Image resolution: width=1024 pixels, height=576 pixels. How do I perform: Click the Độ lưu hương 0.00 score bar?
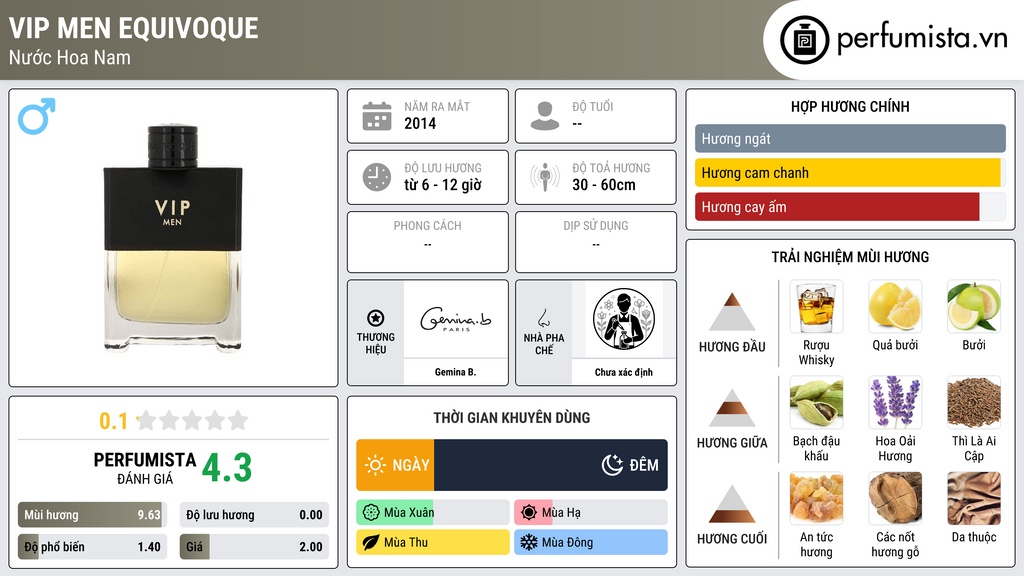[254, 515]
